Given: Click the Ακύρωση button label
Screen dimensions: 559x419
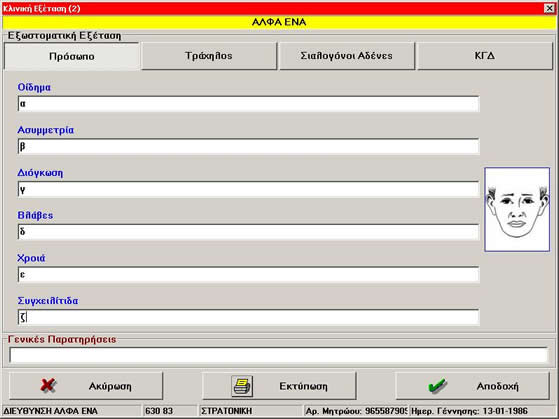Looking at the screenshot, I should (x=110, y=386).
